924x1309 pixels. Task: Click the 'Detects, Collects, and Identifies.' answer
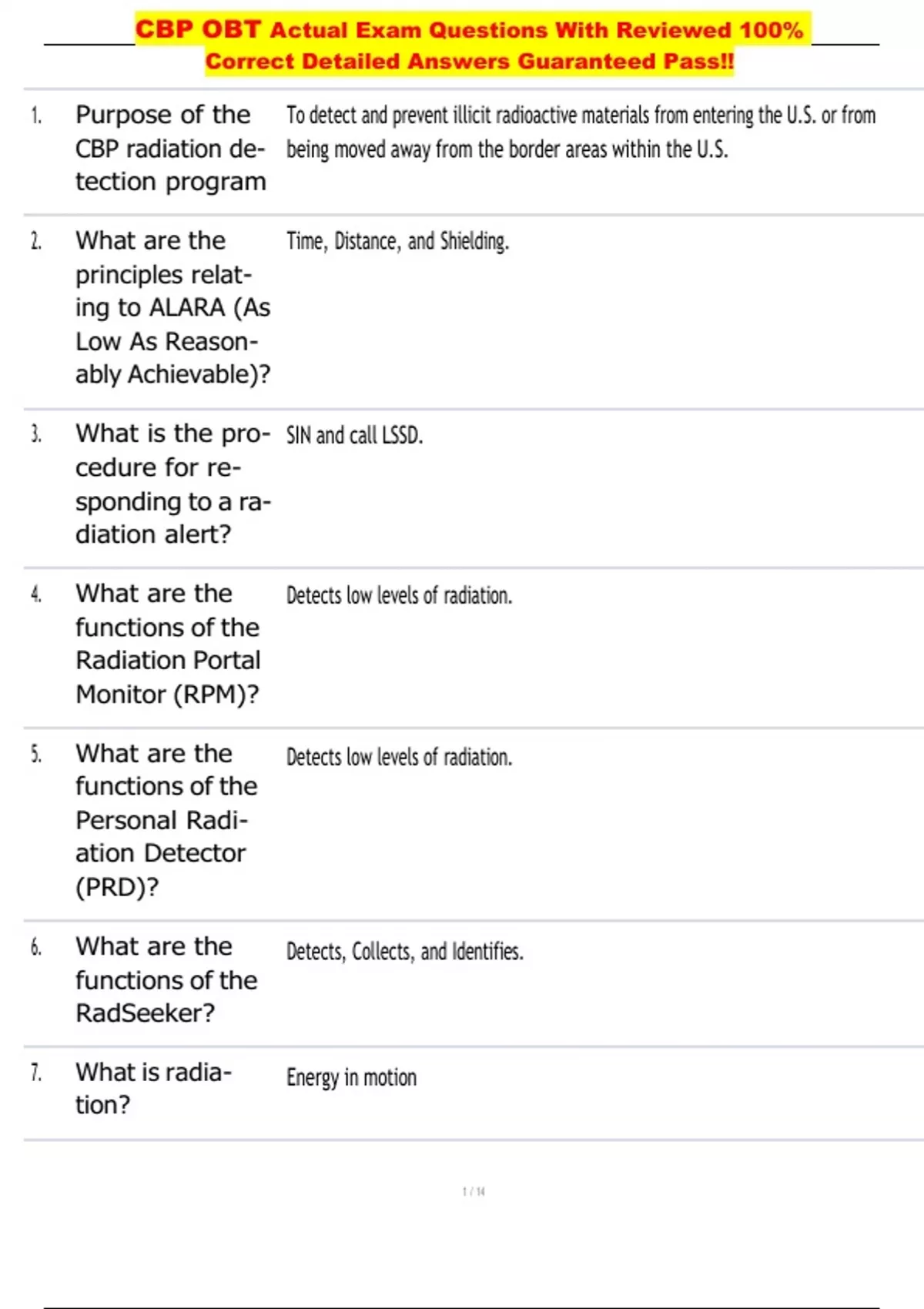(404, 952)
